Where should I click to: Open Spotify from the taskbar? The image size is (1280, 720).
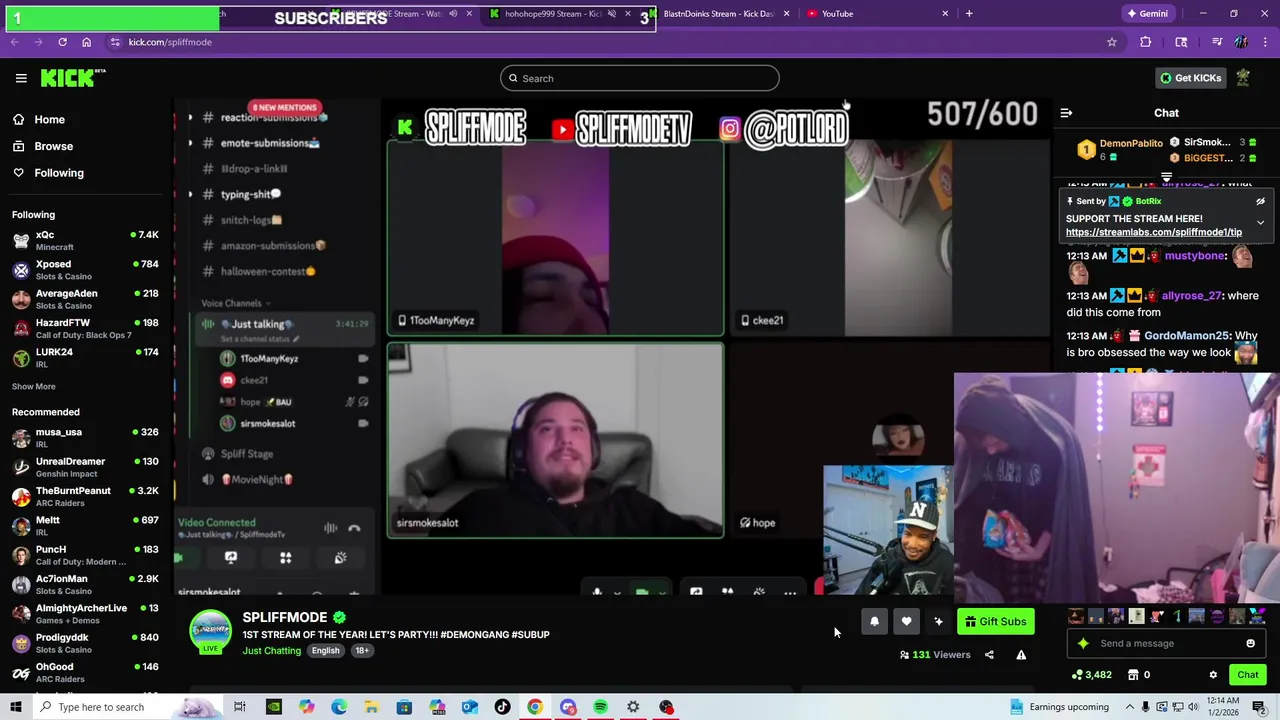pos(600,707)
